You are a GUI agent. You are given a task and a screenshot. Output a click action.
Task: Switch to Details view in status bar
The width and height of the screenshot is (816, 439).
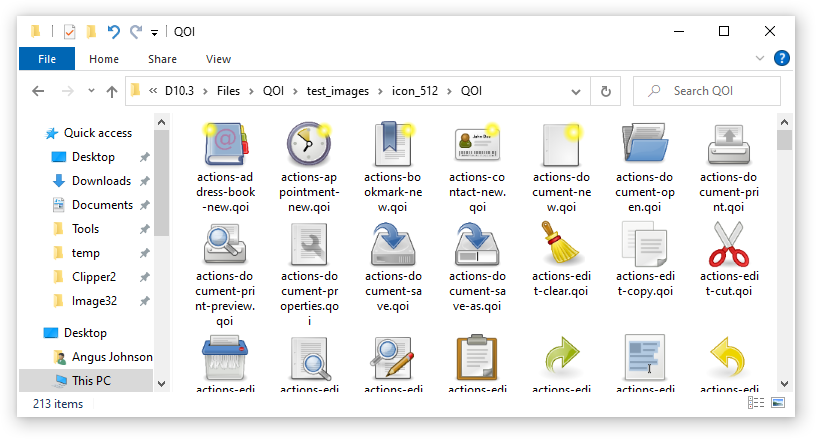(x=756, y=403)
